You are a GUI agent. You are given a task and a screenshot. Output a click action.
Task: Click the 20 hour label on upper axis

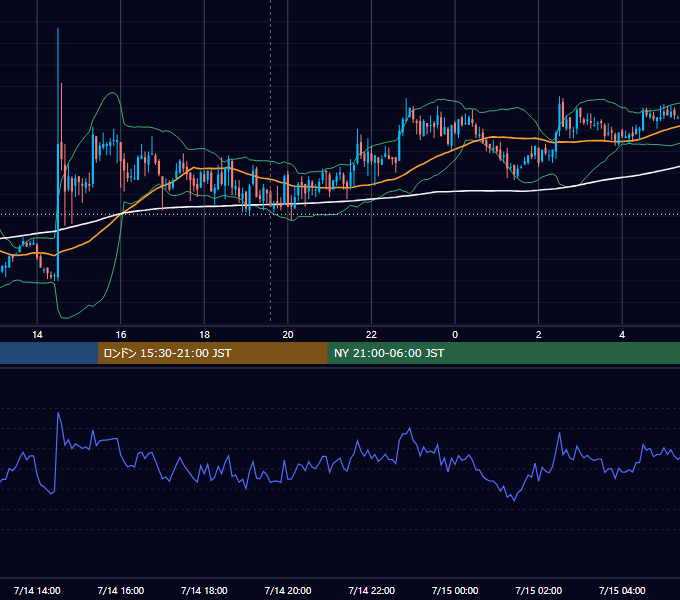(288, 335)
